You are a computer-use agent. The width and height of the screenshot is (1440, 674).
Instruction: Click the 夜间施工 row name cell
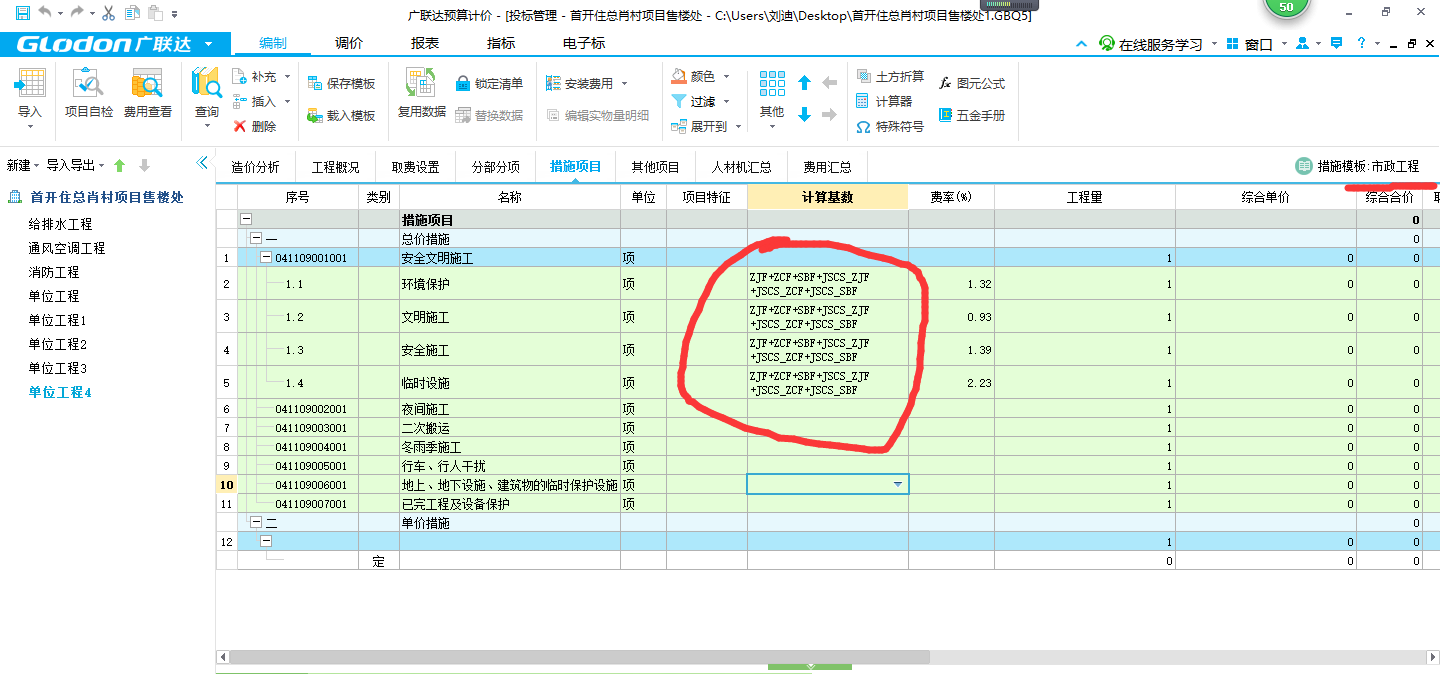tap(510, 409)
